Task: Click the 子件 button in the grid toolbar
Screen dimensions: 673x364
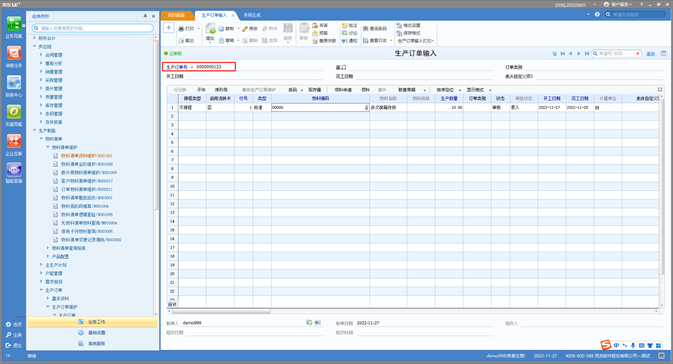Action: click(201, 90)
